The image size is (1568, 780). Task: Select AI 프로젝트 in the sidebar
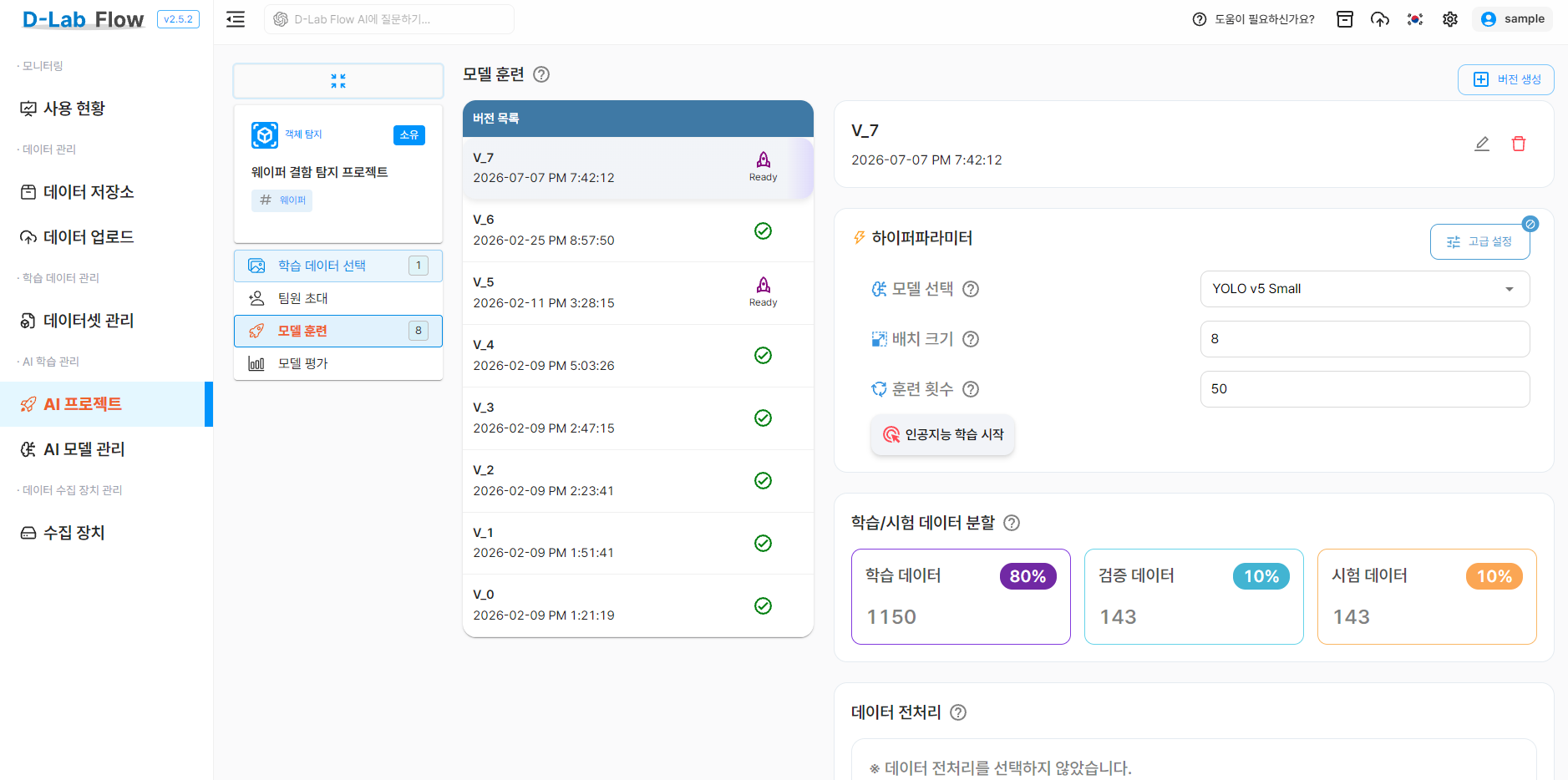[106, 404]
